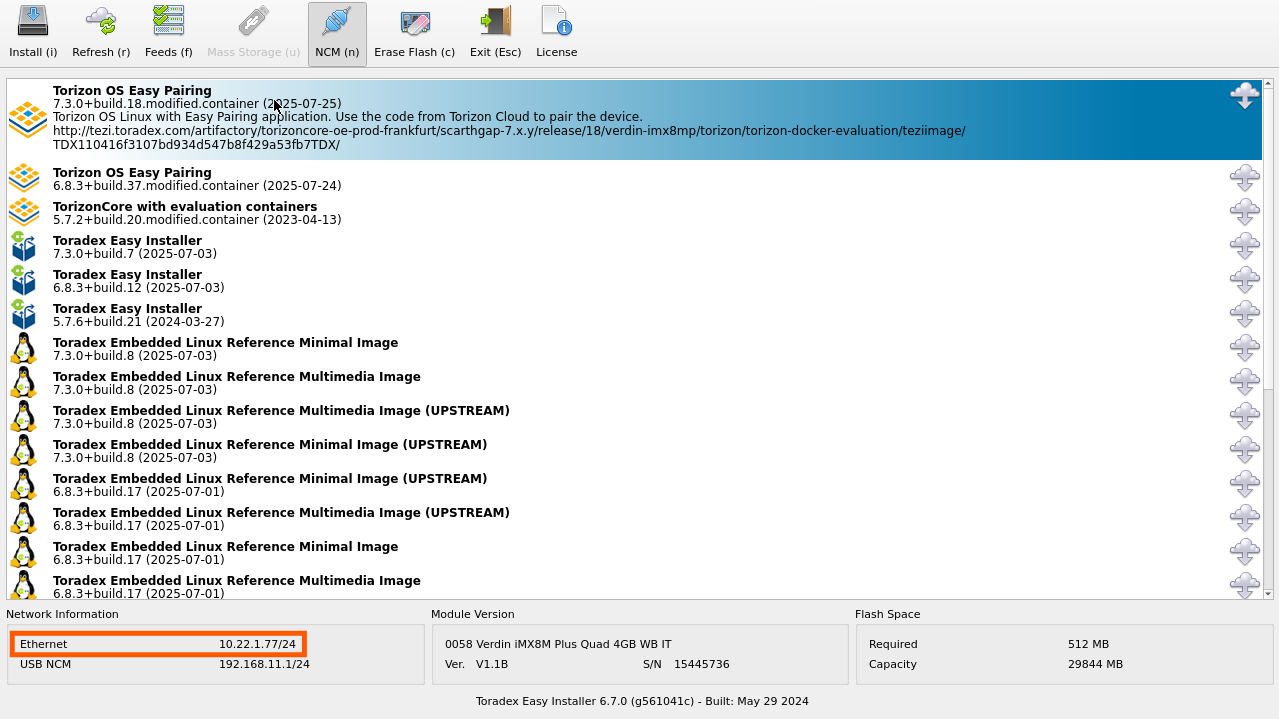Click the hardware version V1.1B
The width and height of the screenshot is (1279, 719).
tap(492, 664)
